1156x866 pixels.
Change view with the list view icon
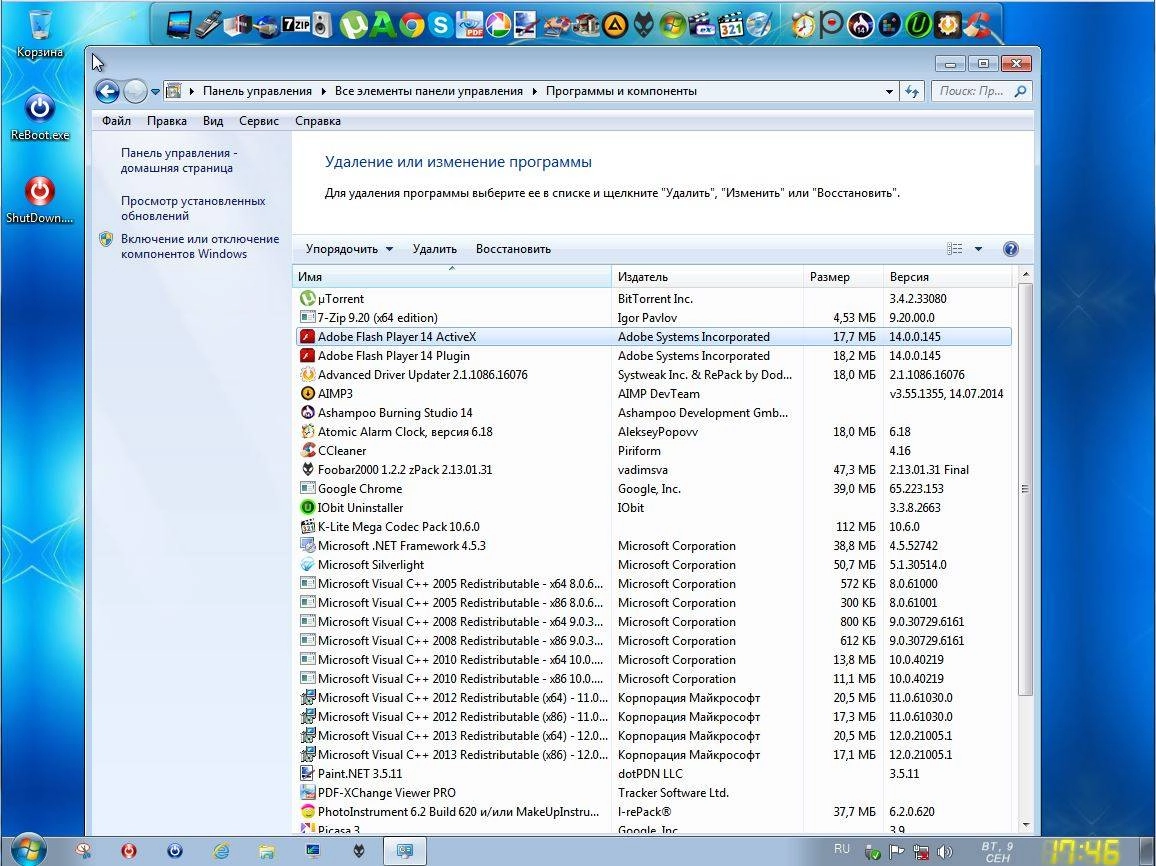click(955, 249)
